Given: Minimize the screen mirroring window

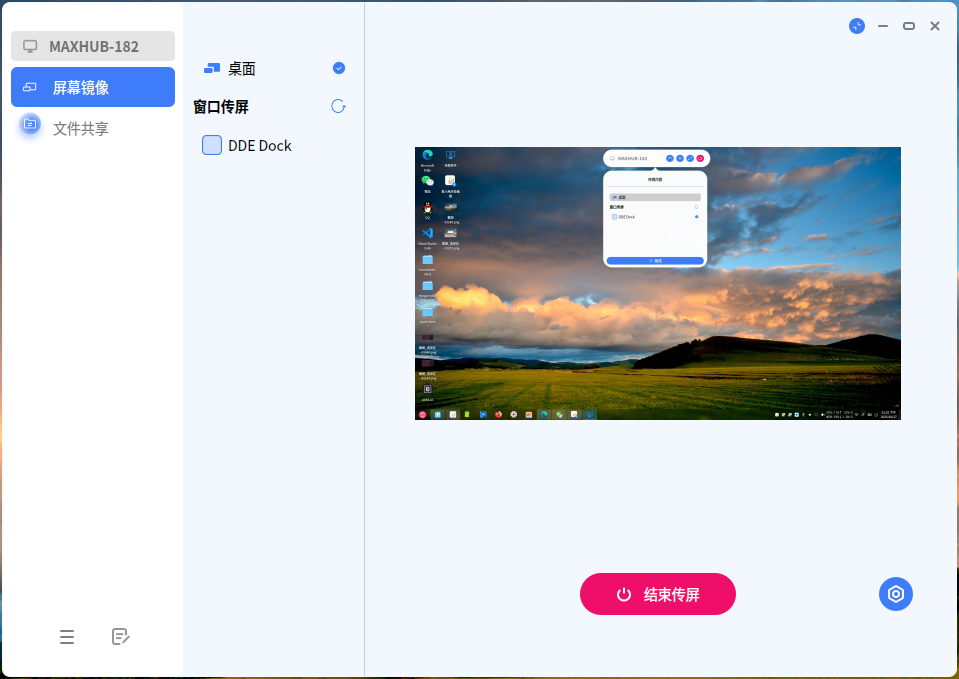Looking at the screenshot, I should tap(883, 26).
